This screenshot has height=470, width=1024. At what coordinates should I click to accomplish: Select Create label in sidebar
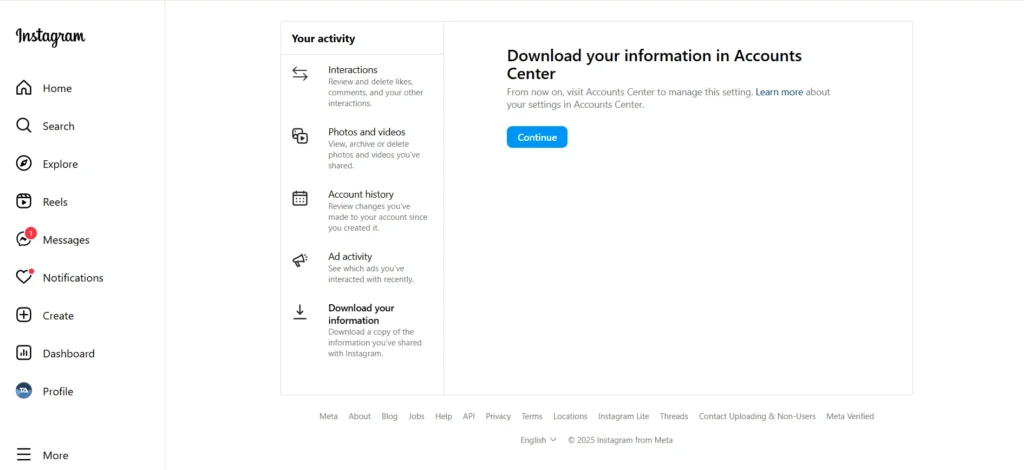coord(57,315)
